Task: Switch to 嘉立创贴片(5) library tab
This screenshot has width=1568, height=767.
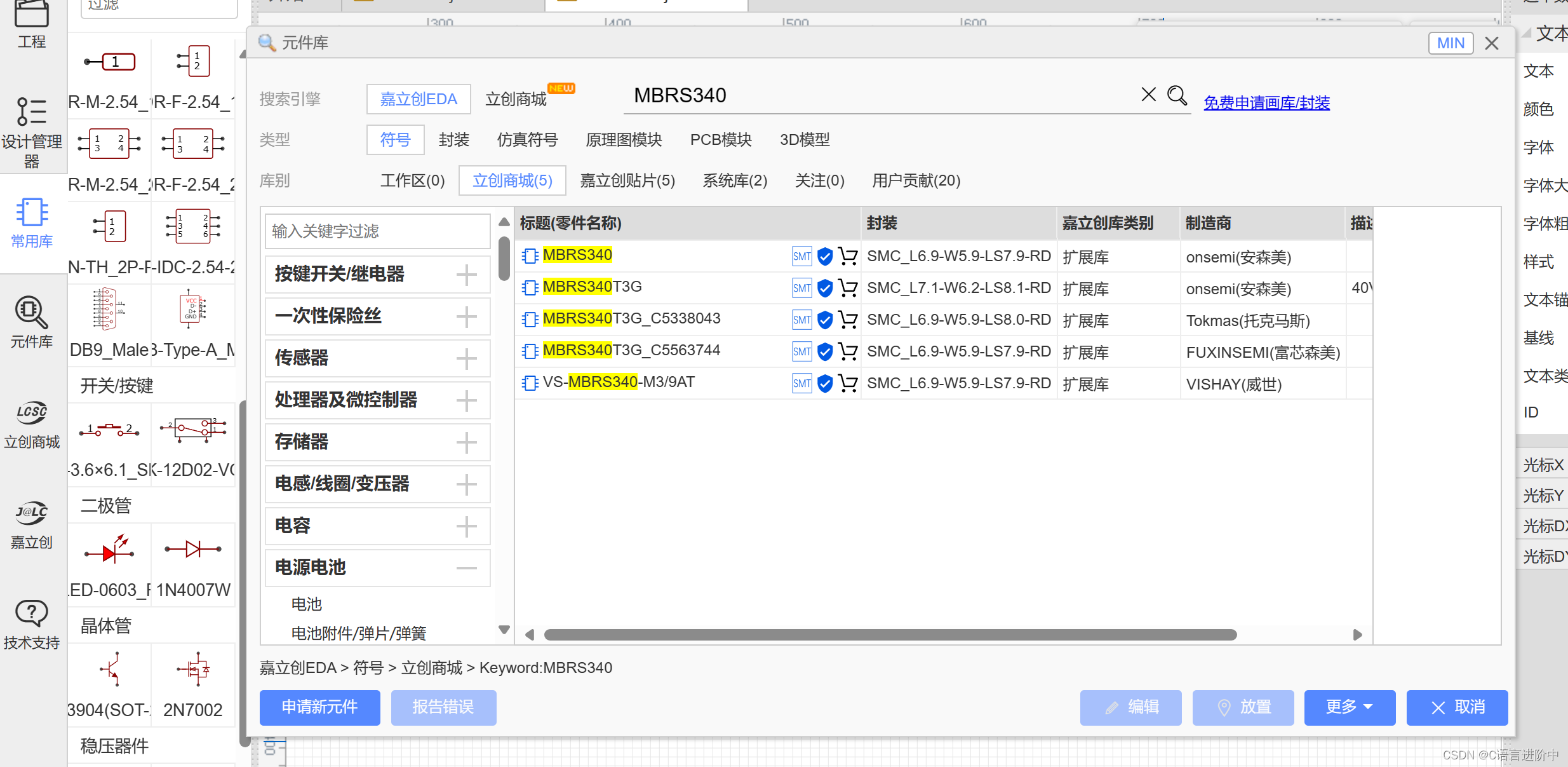Action: click(x=627, y=181)
